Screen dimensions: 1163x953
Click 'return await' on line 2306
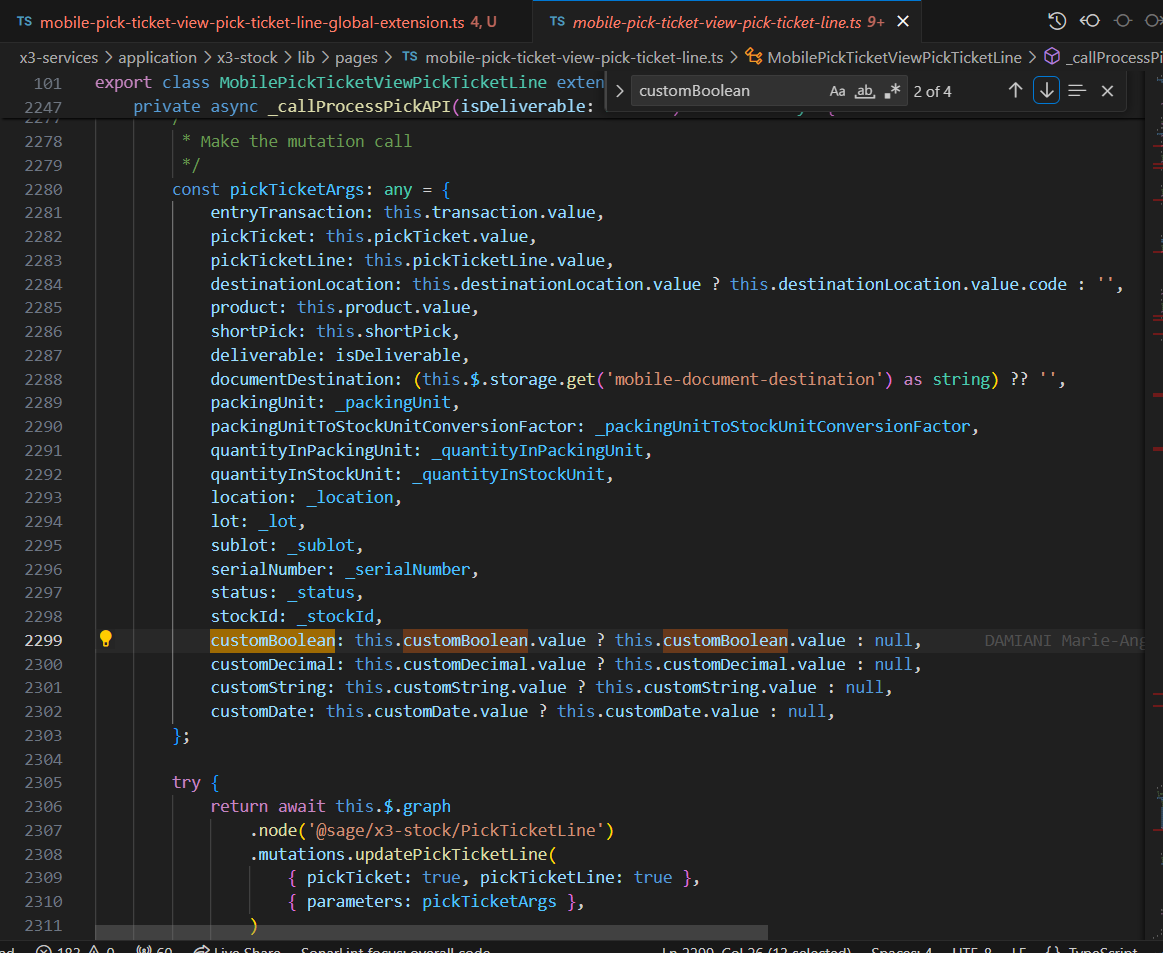(268, 806)
